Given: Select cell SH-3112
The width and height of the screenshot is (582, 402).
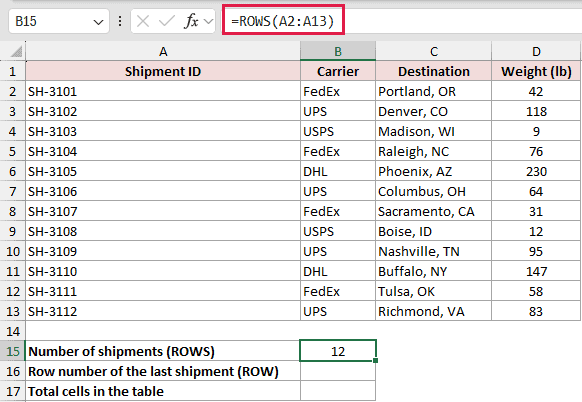Looking at the screenshot, I should point(163,311).
